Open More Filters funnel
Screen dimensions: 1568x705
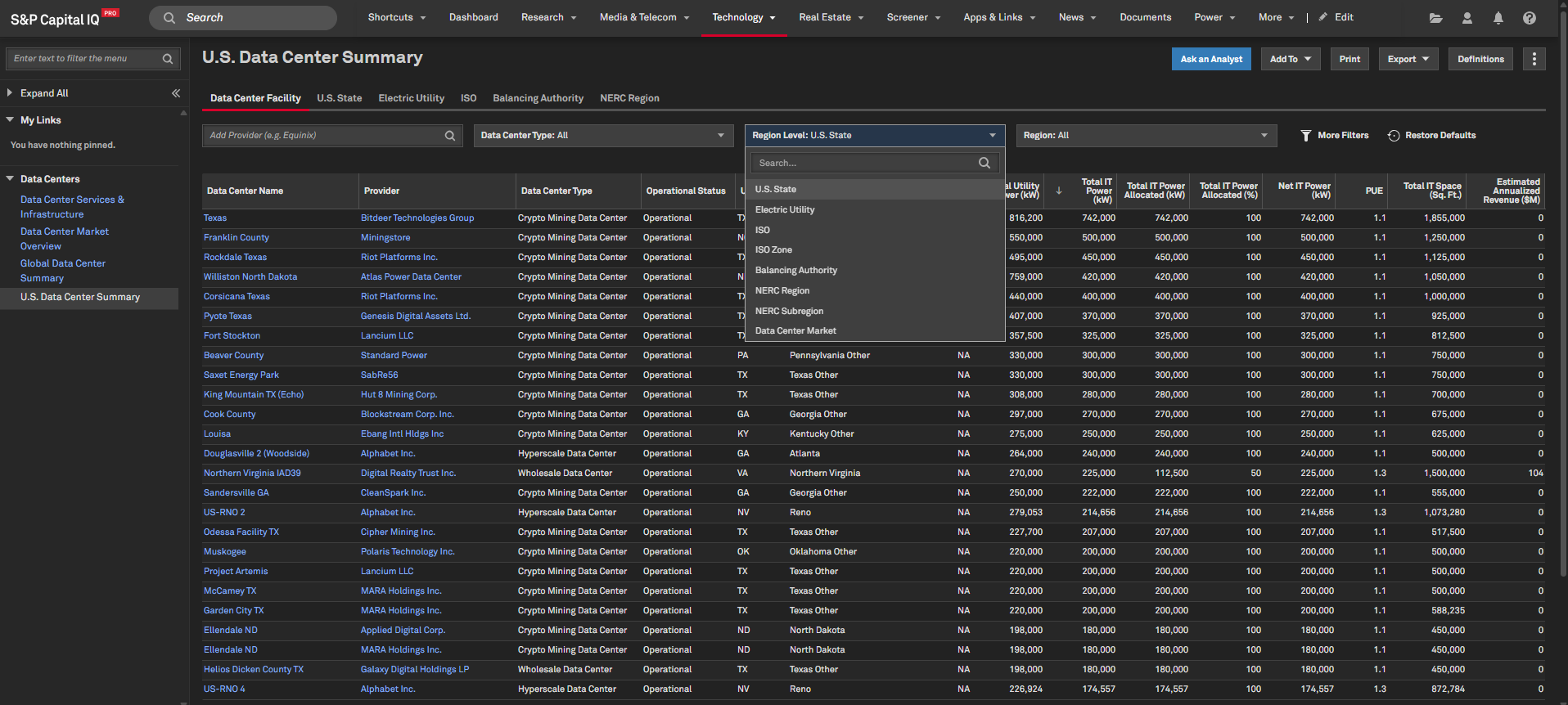click(1335, 136)
